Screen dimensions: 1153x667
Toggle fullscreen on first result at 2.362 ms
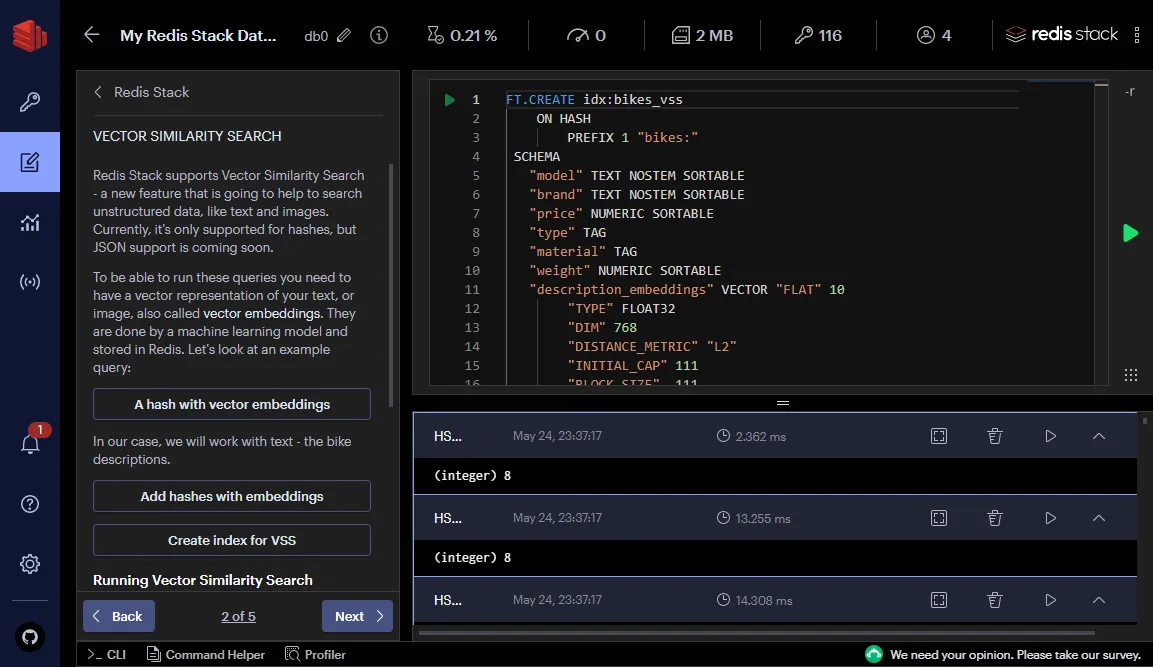point(938,436)
